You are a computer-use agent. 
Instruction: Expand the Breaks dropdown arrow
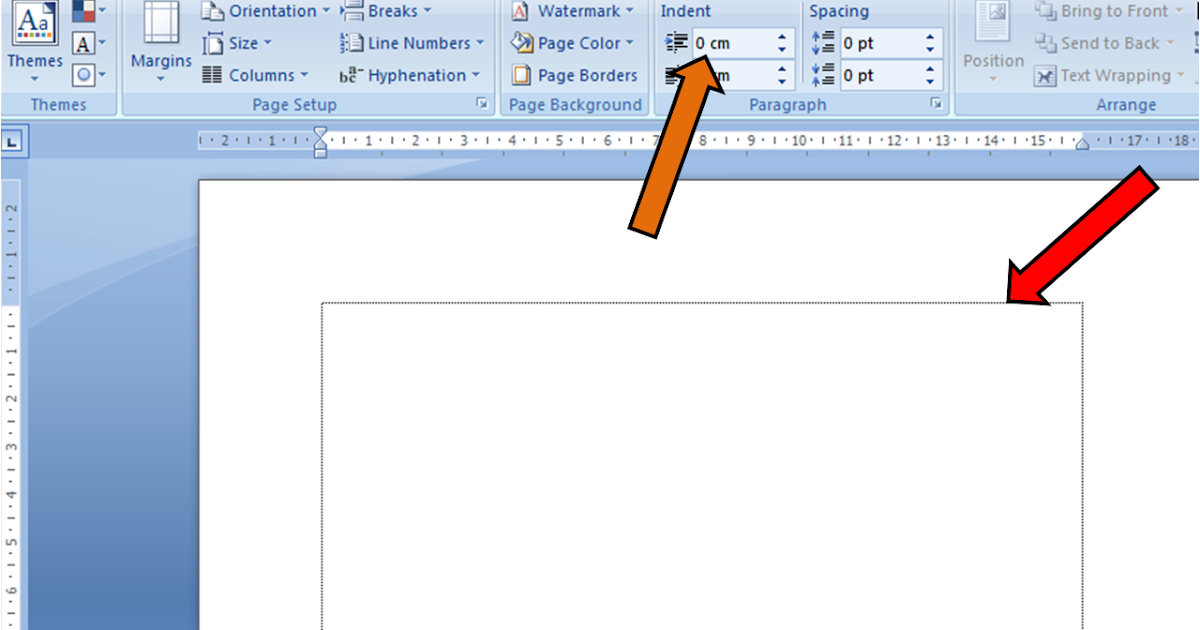pyautogui.click(x=427, y=12)
